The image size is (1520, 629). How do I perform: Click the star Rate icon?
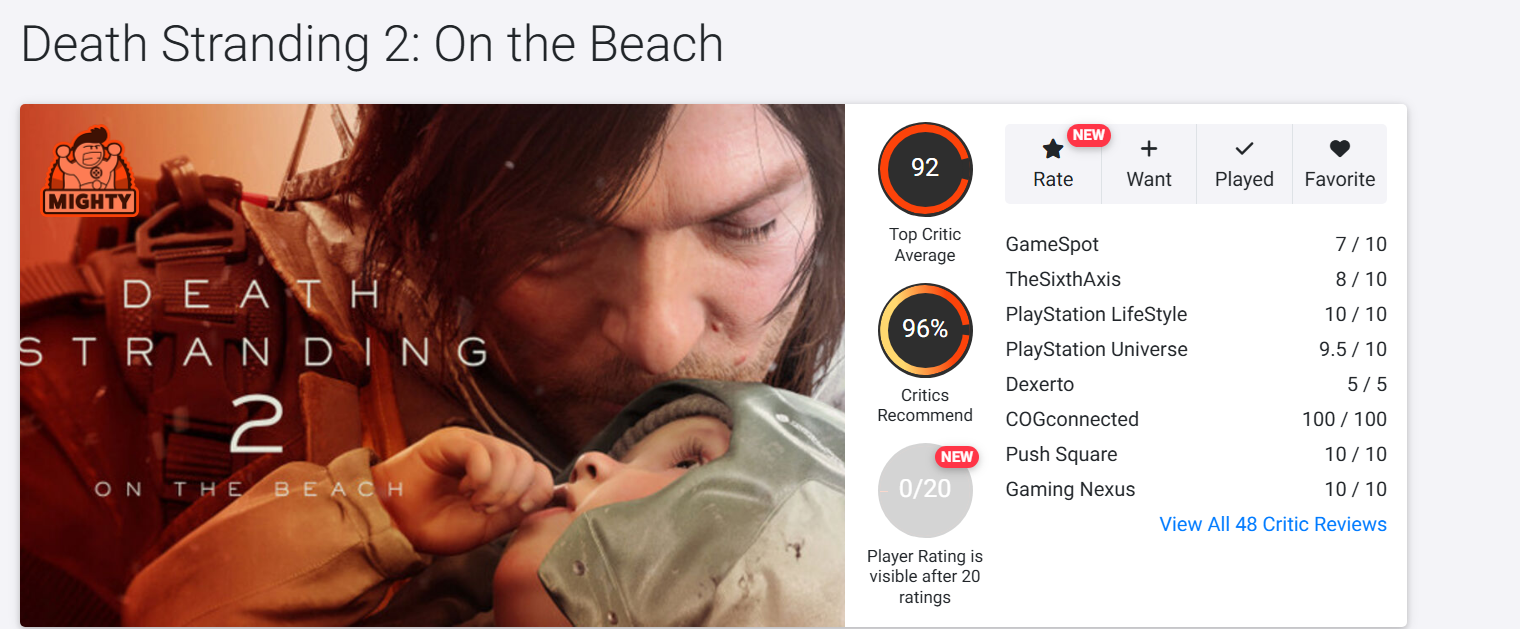(1053, 149)
